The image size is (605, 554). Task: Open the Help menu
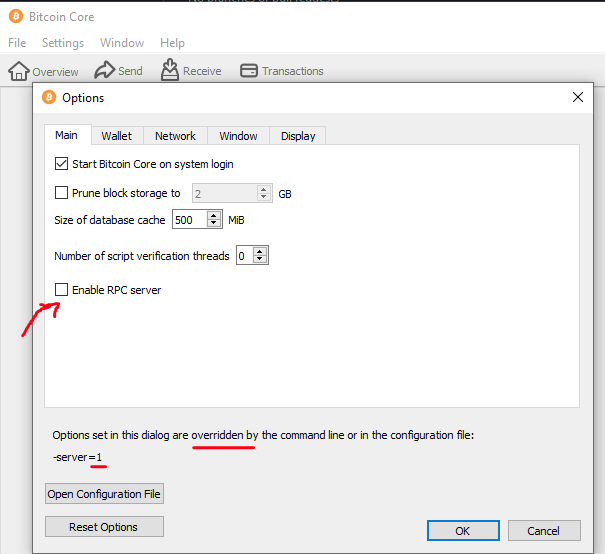[172, 43]
